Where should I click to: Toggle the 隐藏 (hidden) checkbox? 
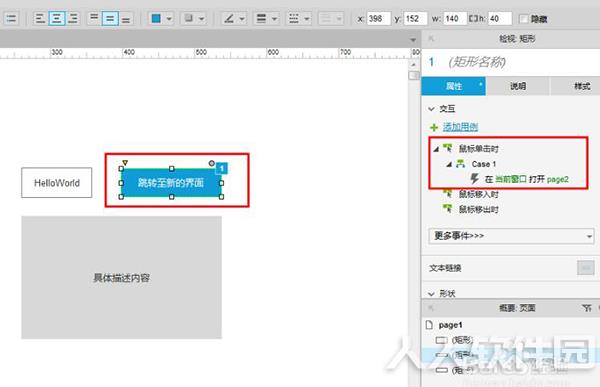(x=523, y=19)
